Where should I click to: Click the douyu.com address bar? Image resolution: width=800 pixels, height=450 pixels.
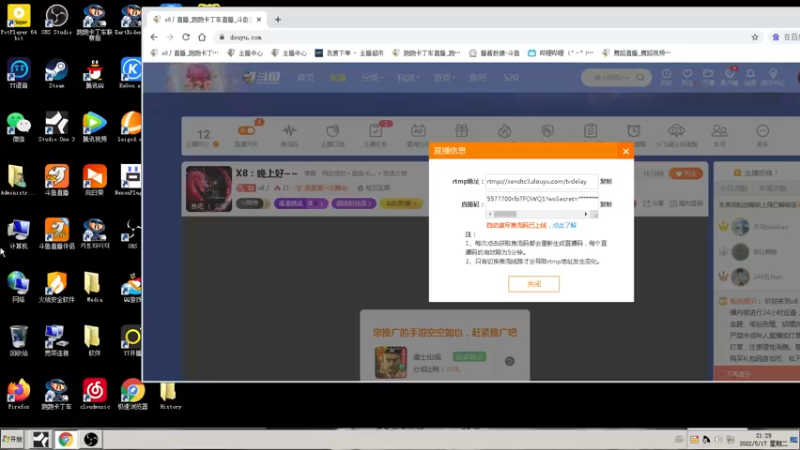click(x=480, y=37)
